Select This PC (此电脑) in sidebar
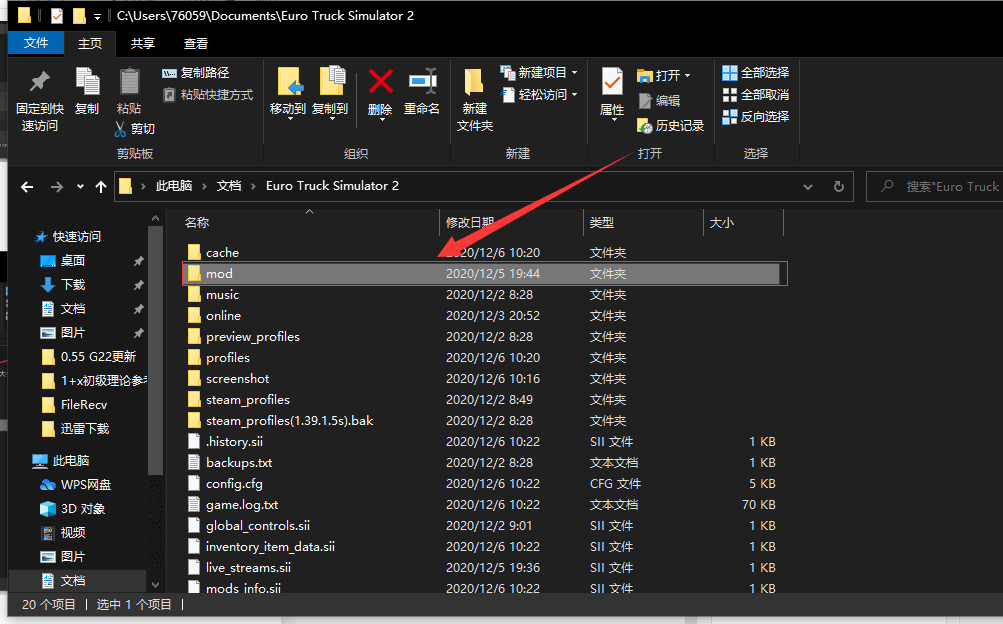Screen dimensions: 1003x624 61,461
